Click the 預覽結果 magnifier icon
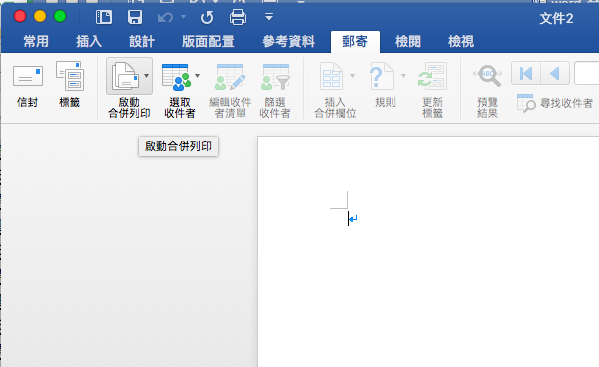 click(x=487, y=76)
